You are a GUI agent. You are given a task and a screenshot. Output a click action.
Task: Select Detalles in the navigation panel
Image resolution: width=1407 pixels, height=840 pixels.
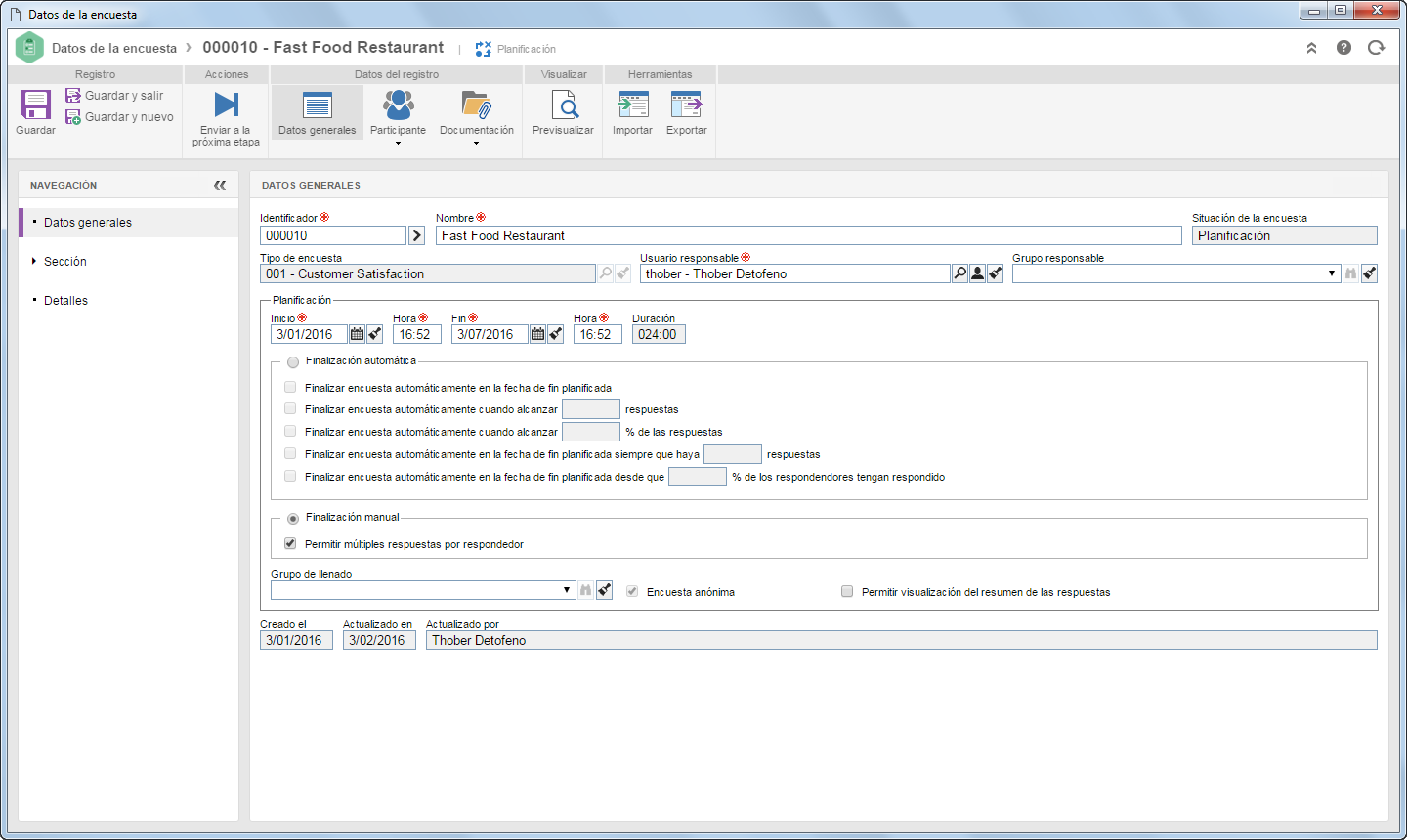[x=65, y=301]
